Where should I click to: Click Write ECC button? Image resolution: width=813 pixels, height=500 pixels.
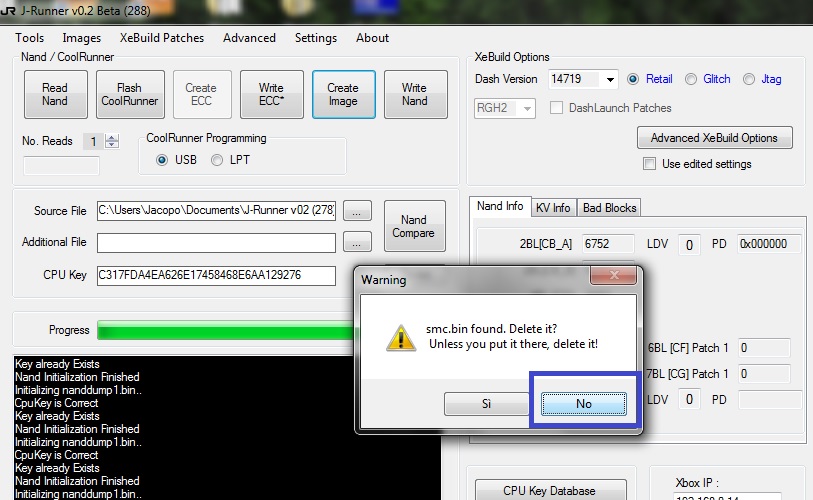[x=271, y=94]
